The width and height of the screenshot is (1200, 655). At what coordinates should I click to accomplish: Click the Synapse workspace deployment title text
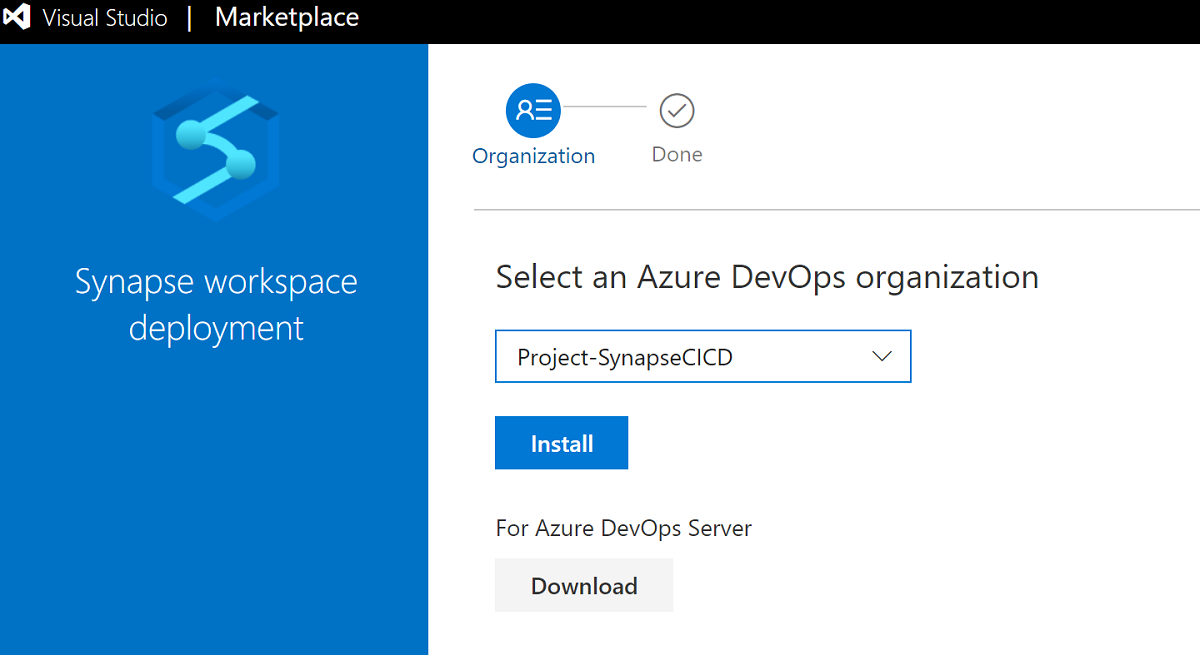215,305
